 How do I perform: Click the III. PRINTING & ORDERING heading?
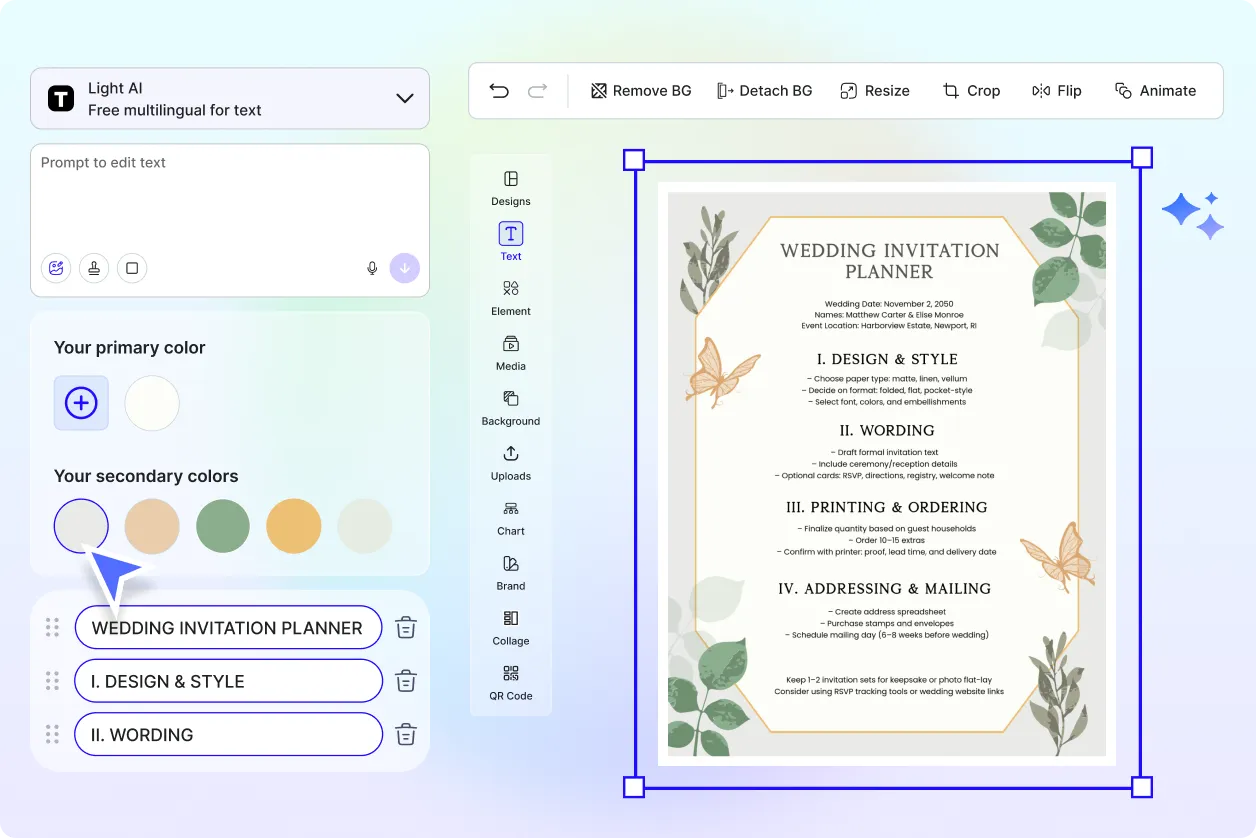pos(887,507)
